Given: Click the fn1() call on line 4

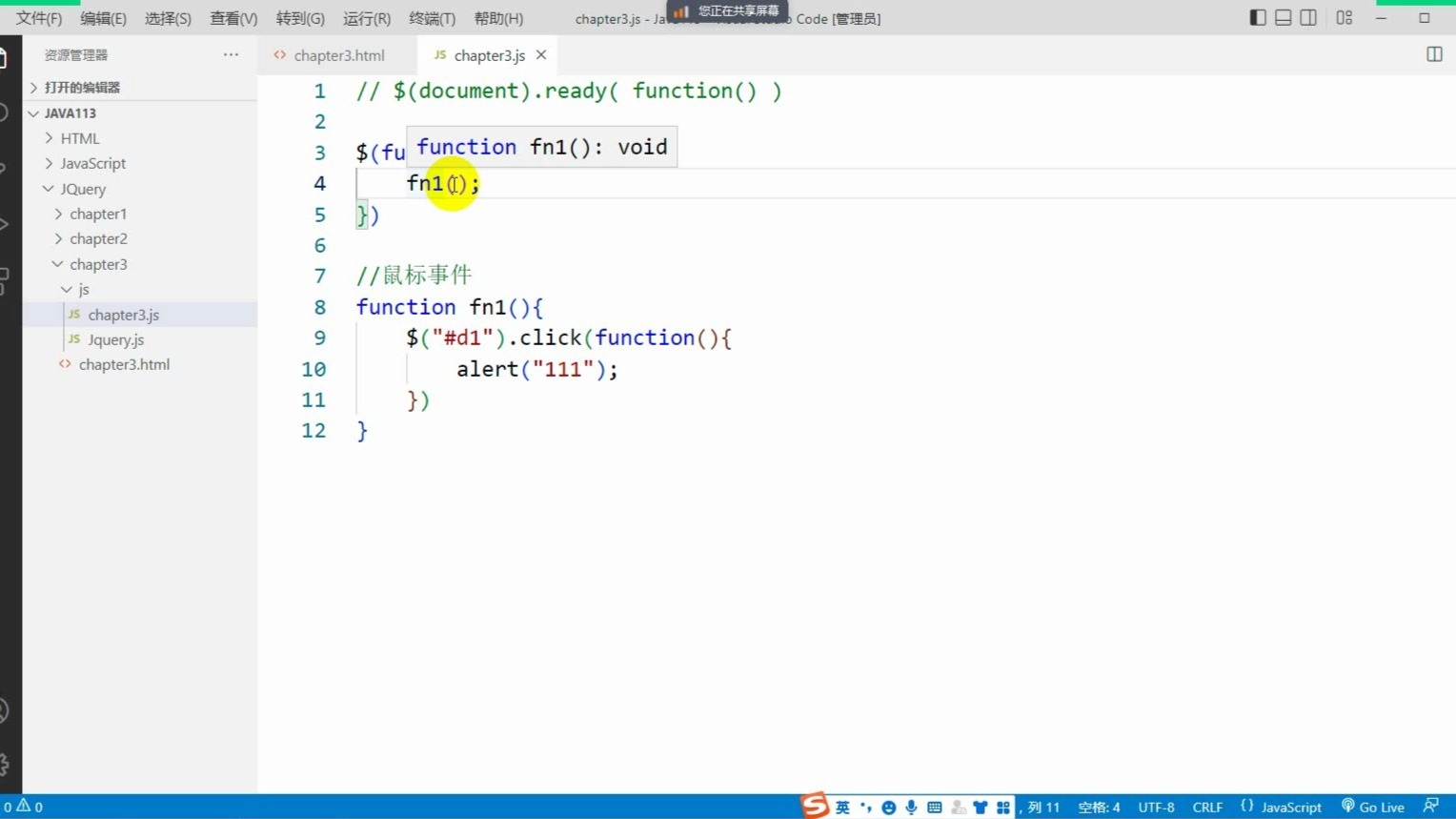Looking at the screenshot, I should (x=443, y=183).
